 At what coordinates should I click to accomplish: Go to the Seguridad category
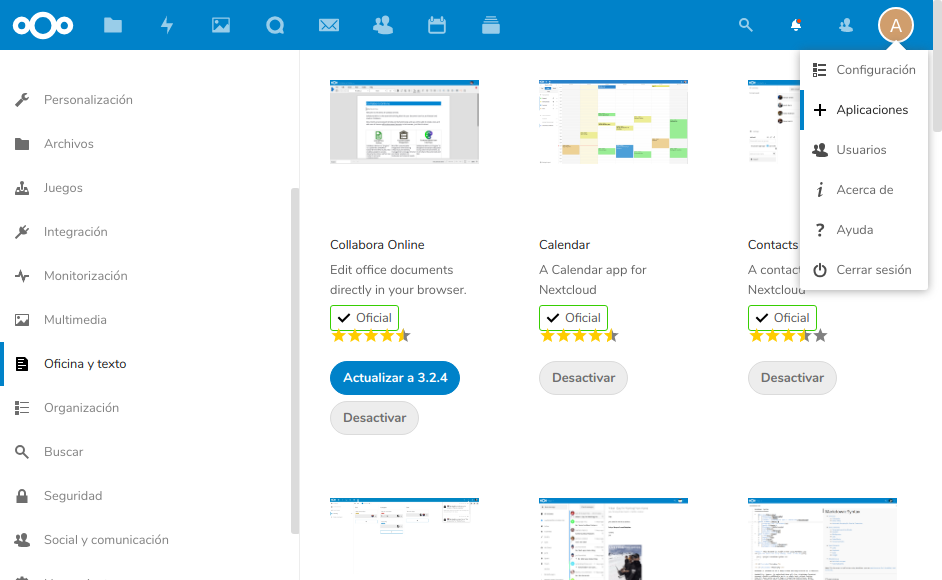click(x=73, y=496)
